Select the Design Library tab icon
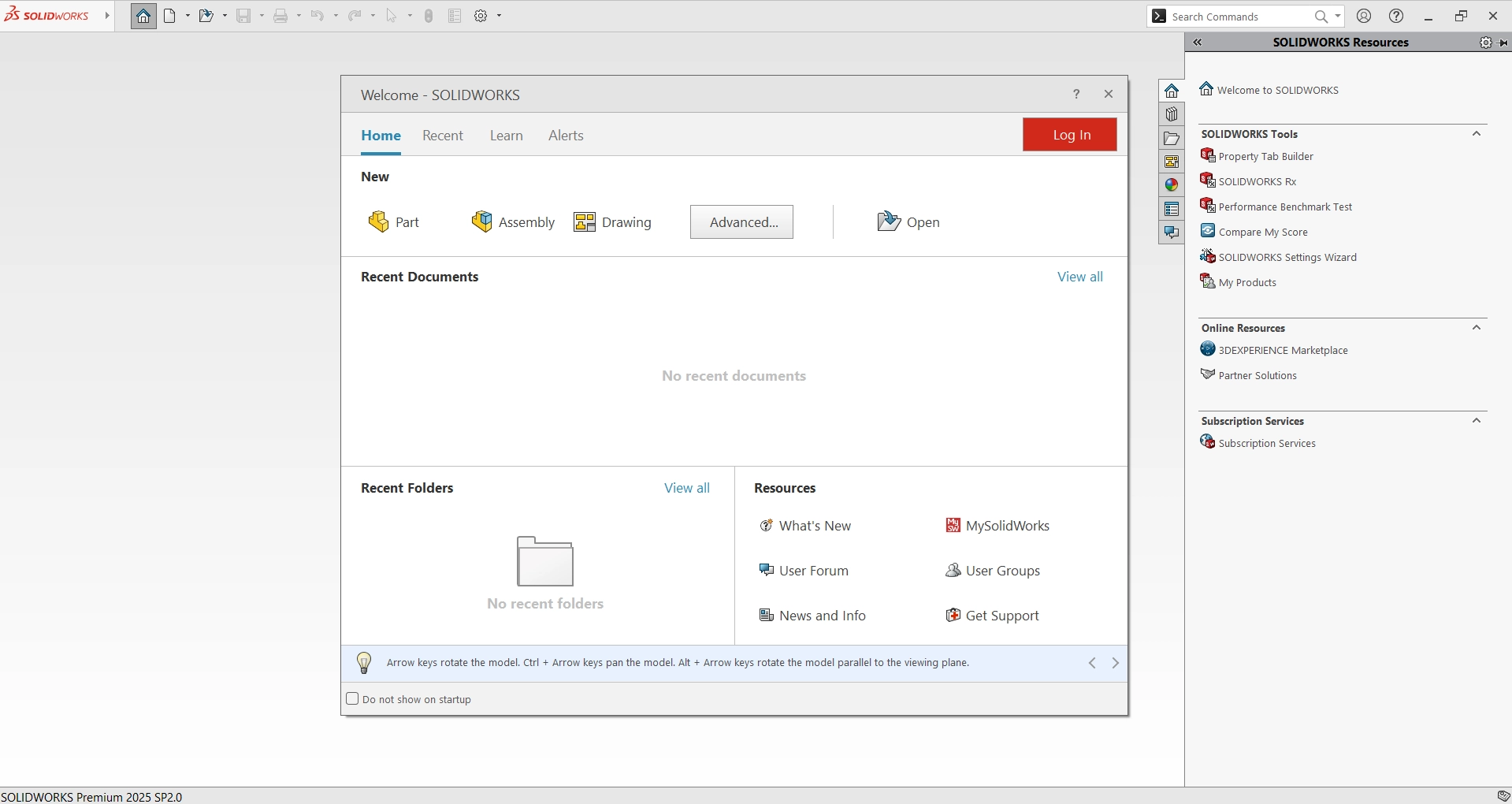The width and height of the screenshot is (1512, 804). click(1172, 114)
